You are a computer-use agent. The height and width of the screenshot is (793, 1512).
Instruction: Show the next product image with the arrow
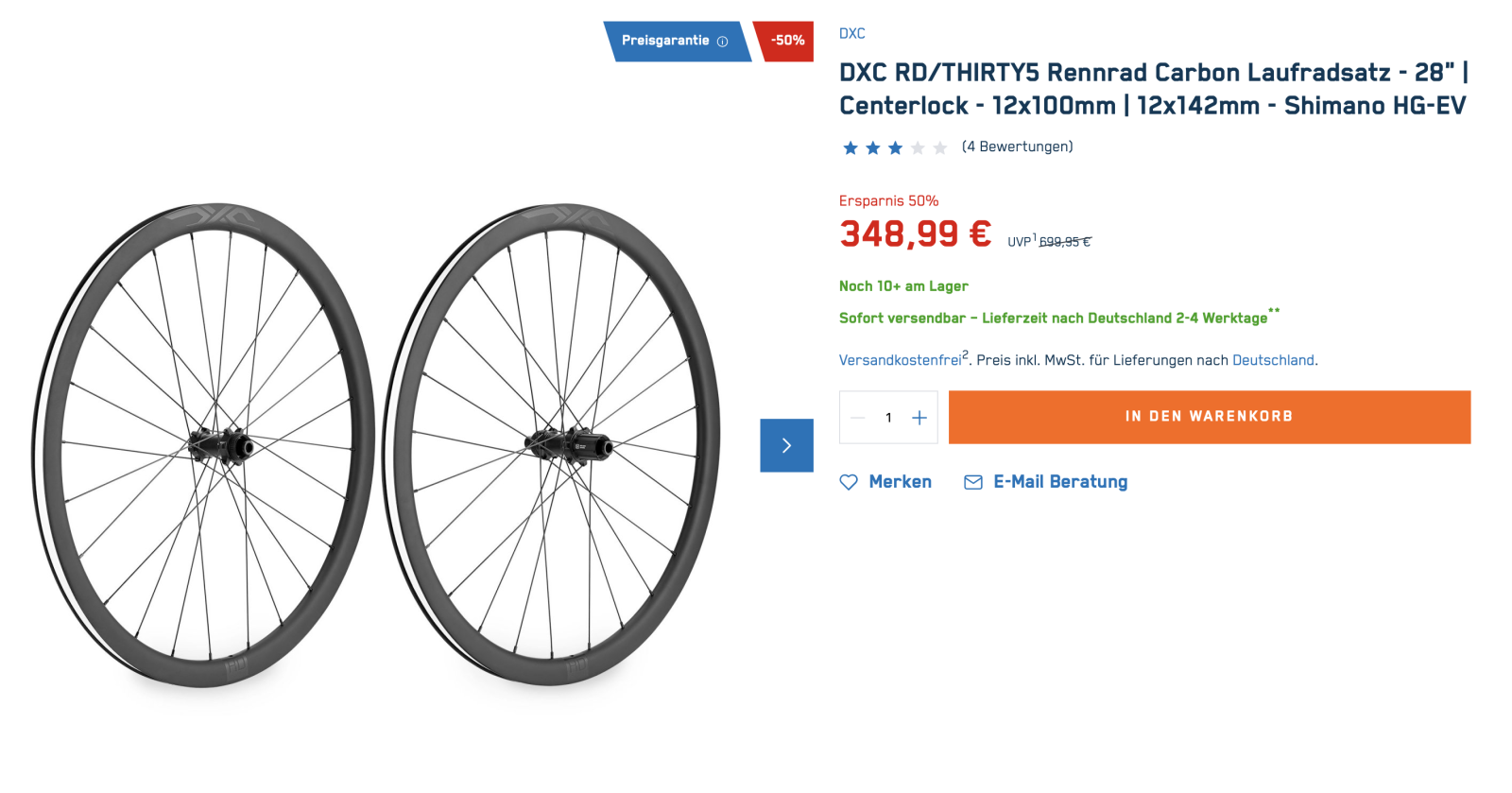click(786, 445)
